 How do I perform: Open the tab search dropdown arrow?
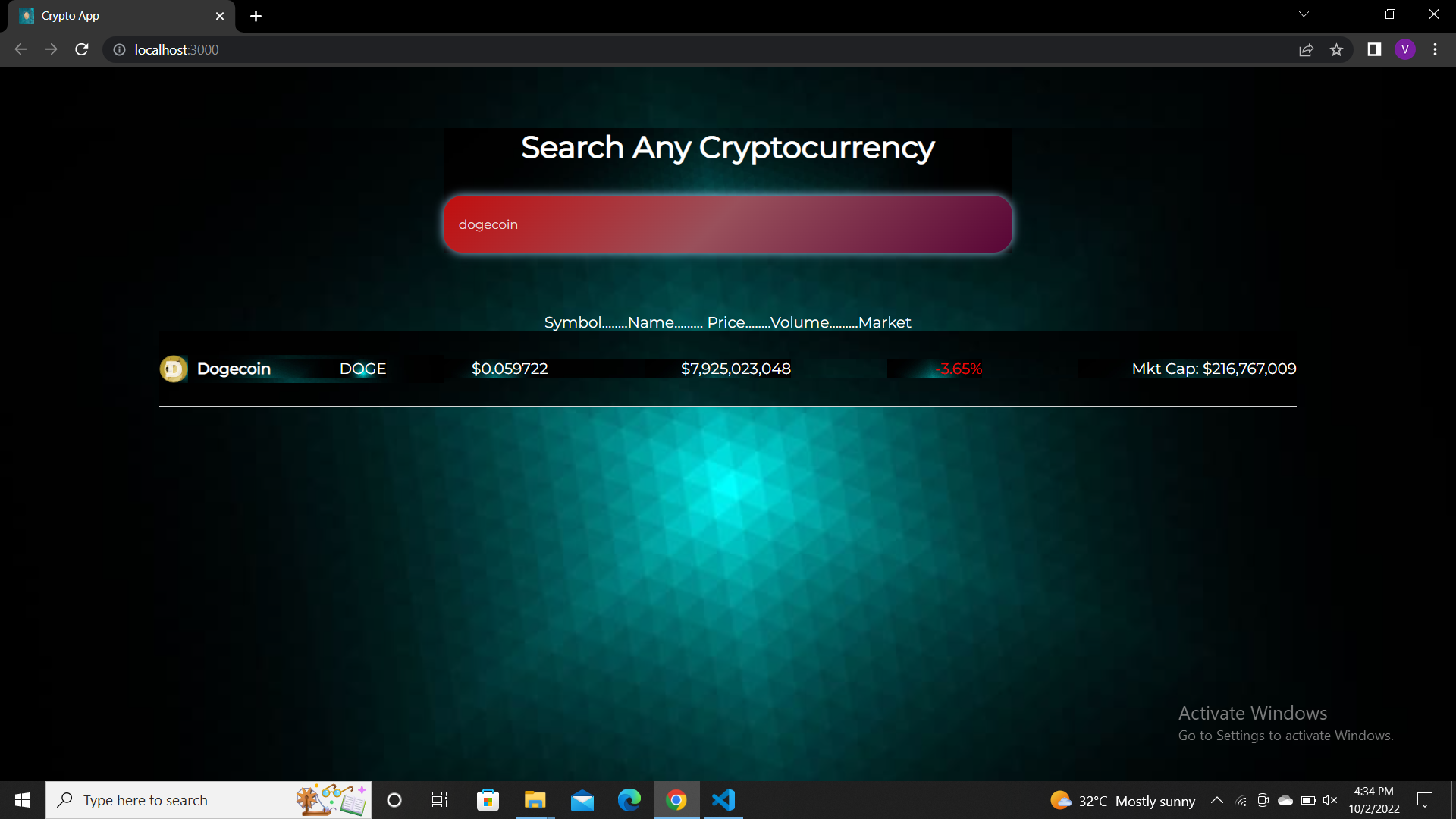click(x=1304, y=14)
